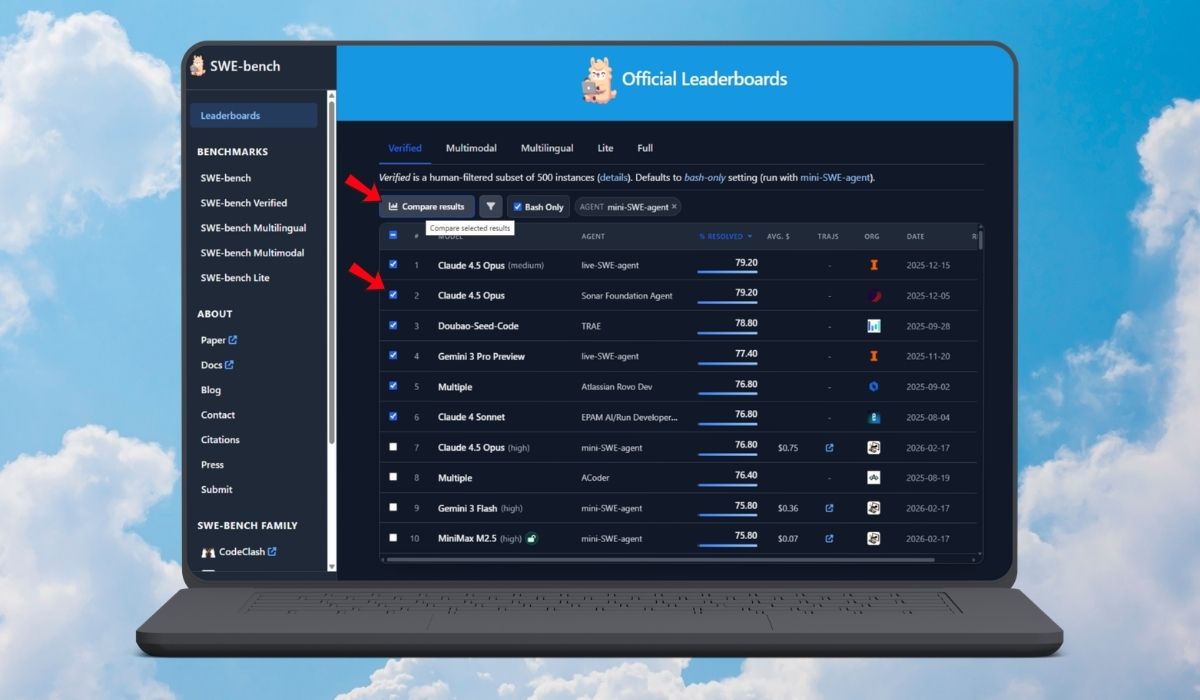This screenshot has width=1200, height=700.
Task: Click the Compare results button
Action: click(x=427, y=206)
